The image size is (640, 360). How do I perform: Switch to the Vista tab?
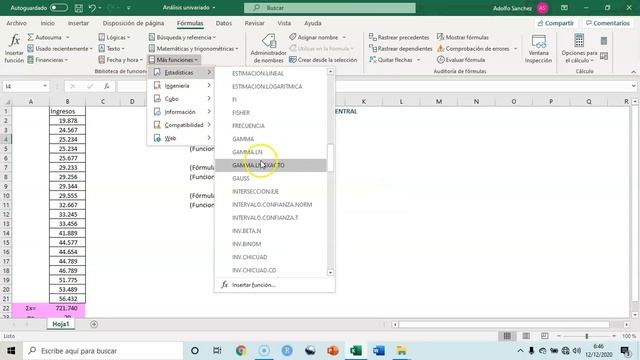[x=284, y=23]
